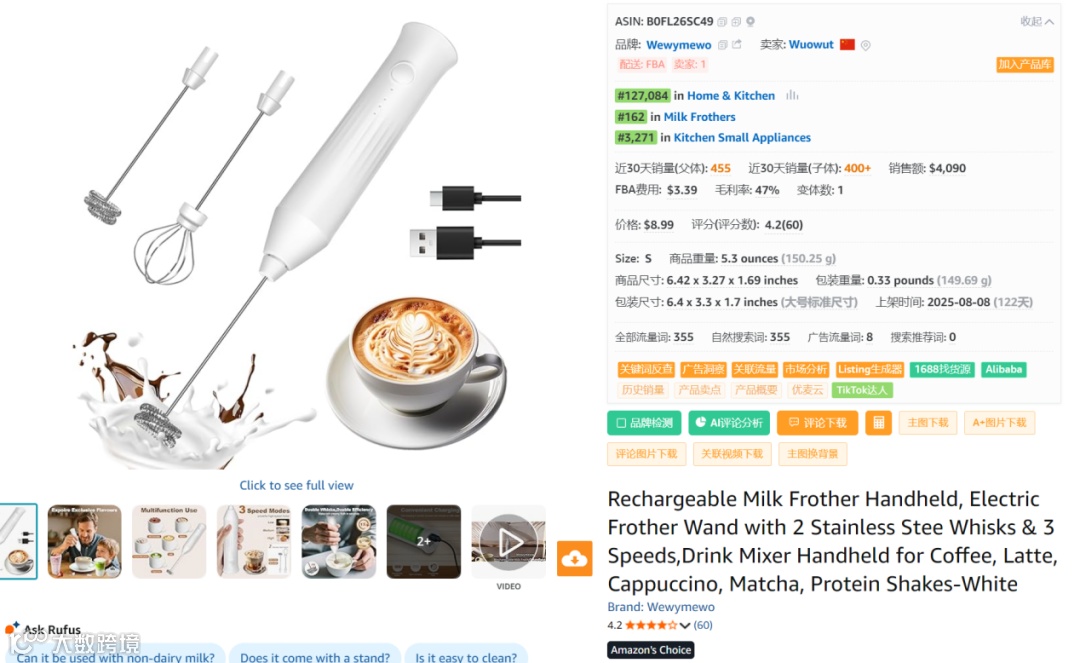Screen dimensions: 1080x663
Task: Open the 关键词反查 tab
Action: pos(645,369)
